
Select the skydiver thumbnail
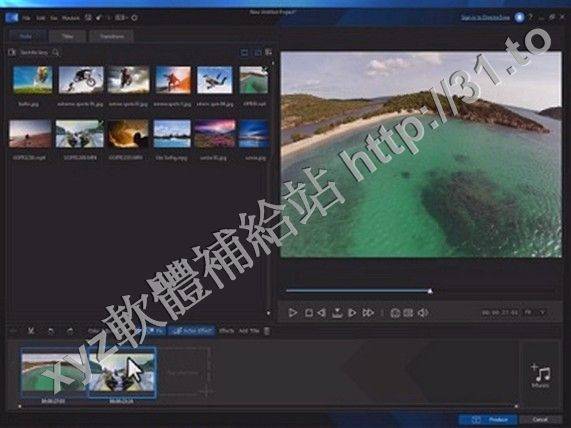[x=214, y=80]
